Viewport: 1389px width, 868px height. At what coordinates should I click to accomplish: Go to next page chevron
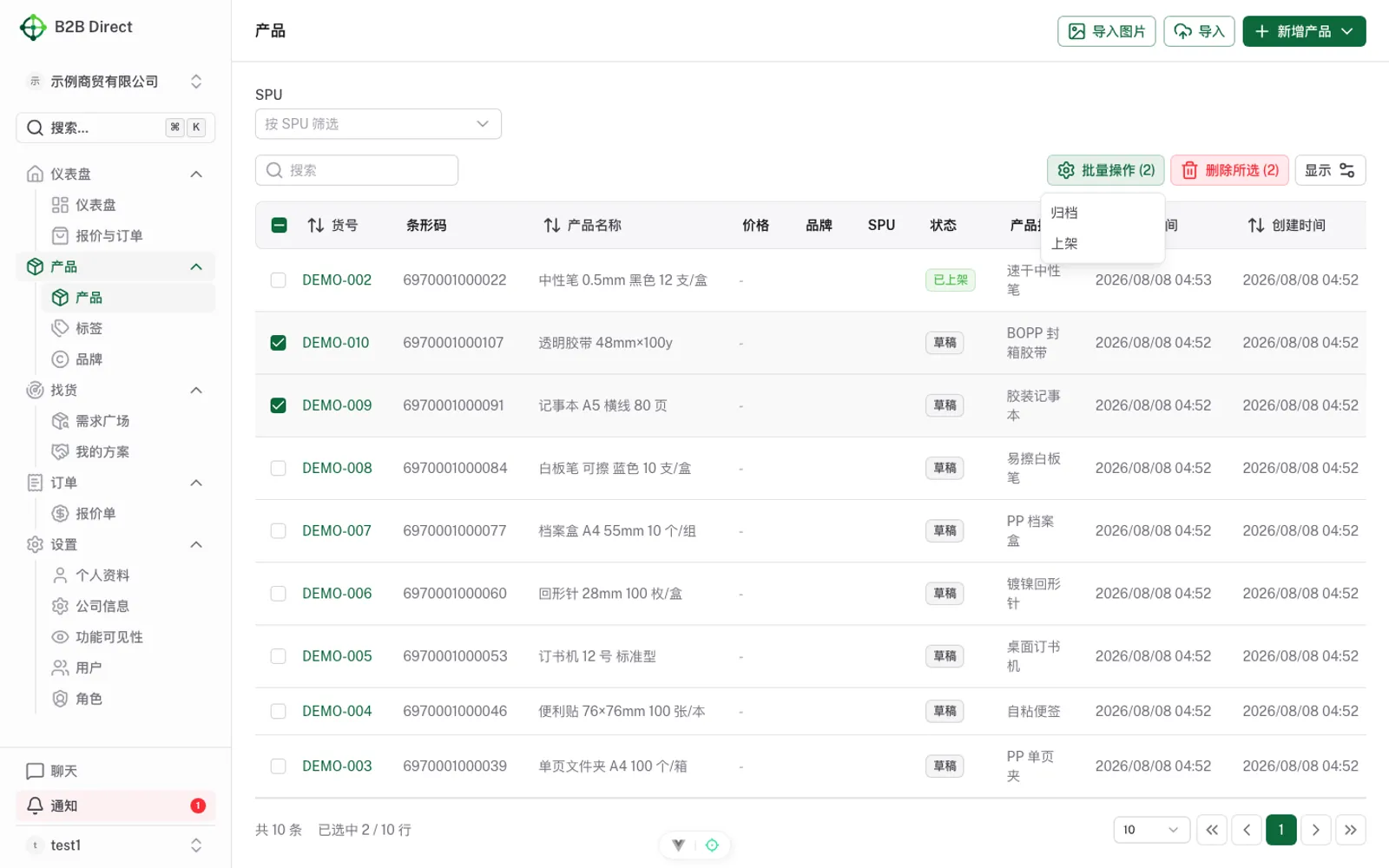pos(1316,830)
